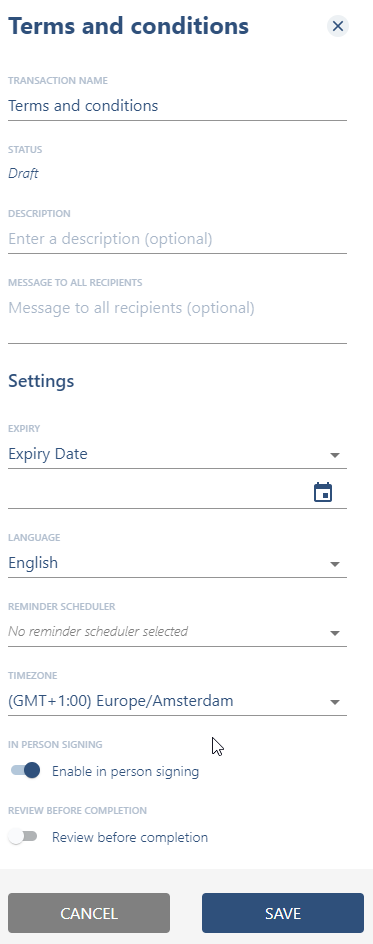Click the Message to all recipients field
The width and height of the screenshot is (373, 944).
click(177, 319)
